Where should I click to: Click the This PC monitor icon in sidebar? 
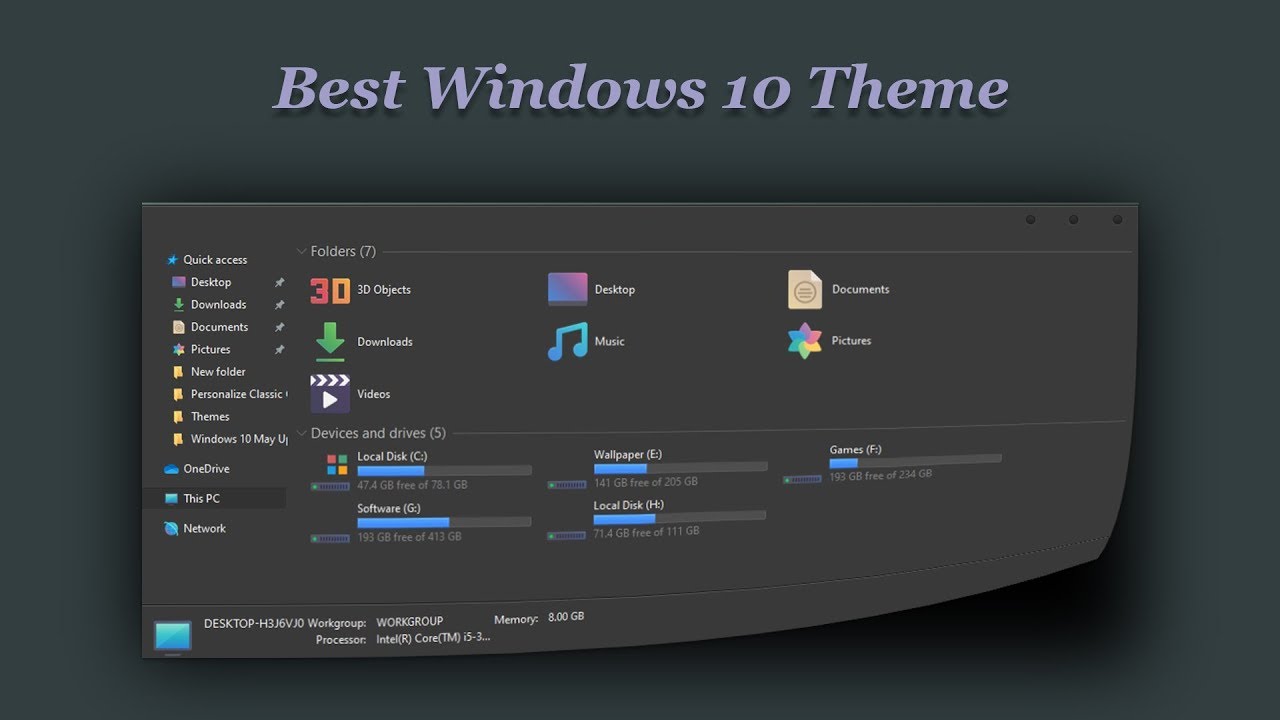pos(171,499)
